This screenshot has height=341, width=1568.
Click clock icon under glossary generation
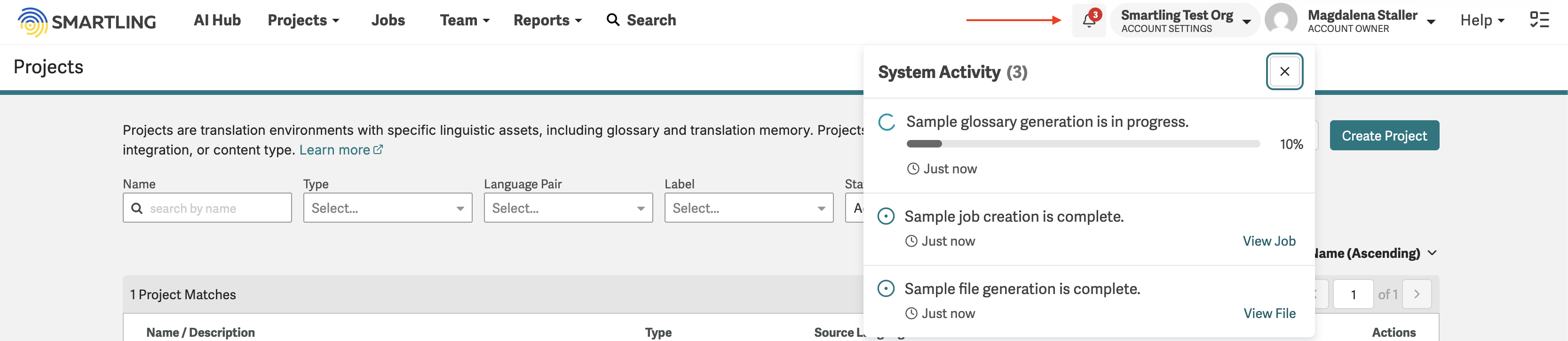pyautogui.click(x=913, y=169)
